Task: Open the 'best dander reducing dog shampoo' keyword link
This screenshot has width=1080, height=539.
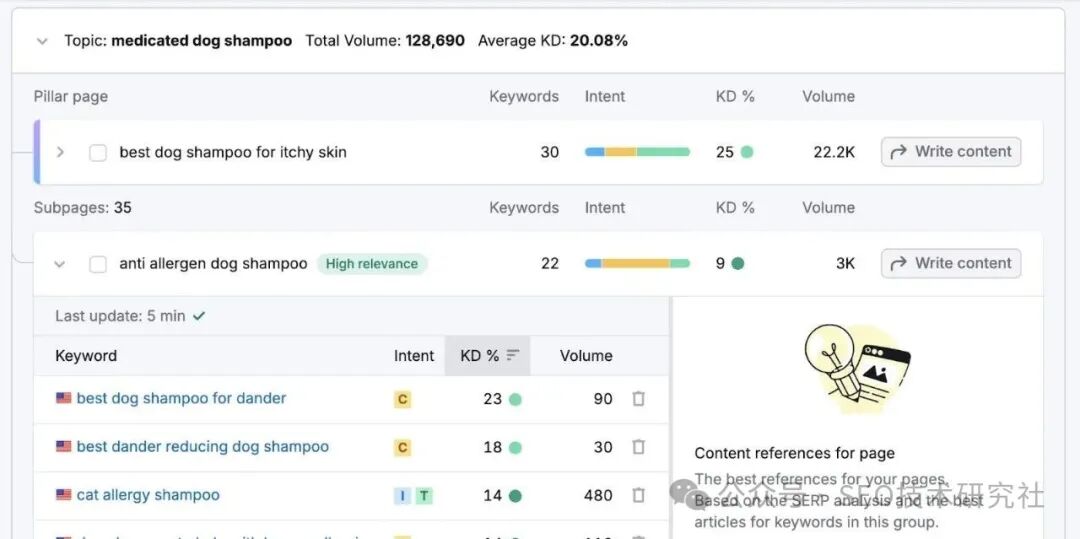Action: tap(202, 447)
